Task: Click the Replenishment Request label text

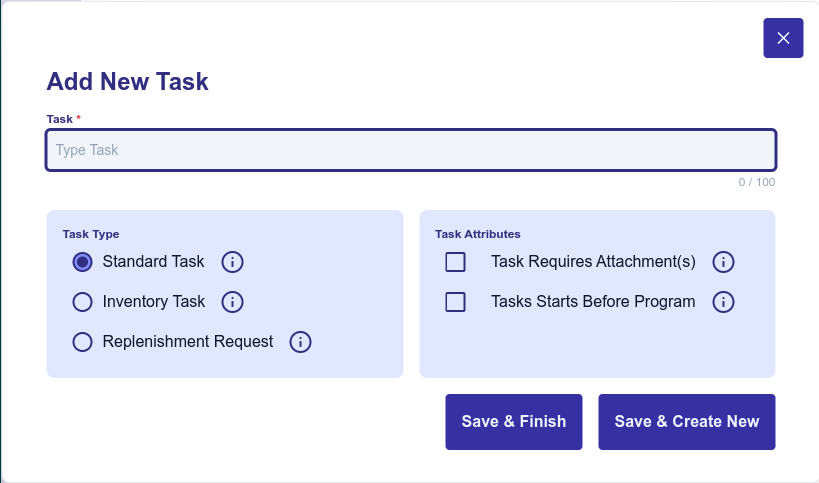Action: pos(187,342)
